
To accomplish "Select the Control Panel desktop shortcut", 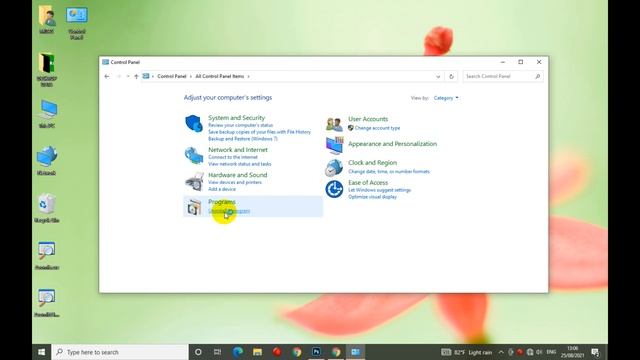I will (76, 23).
